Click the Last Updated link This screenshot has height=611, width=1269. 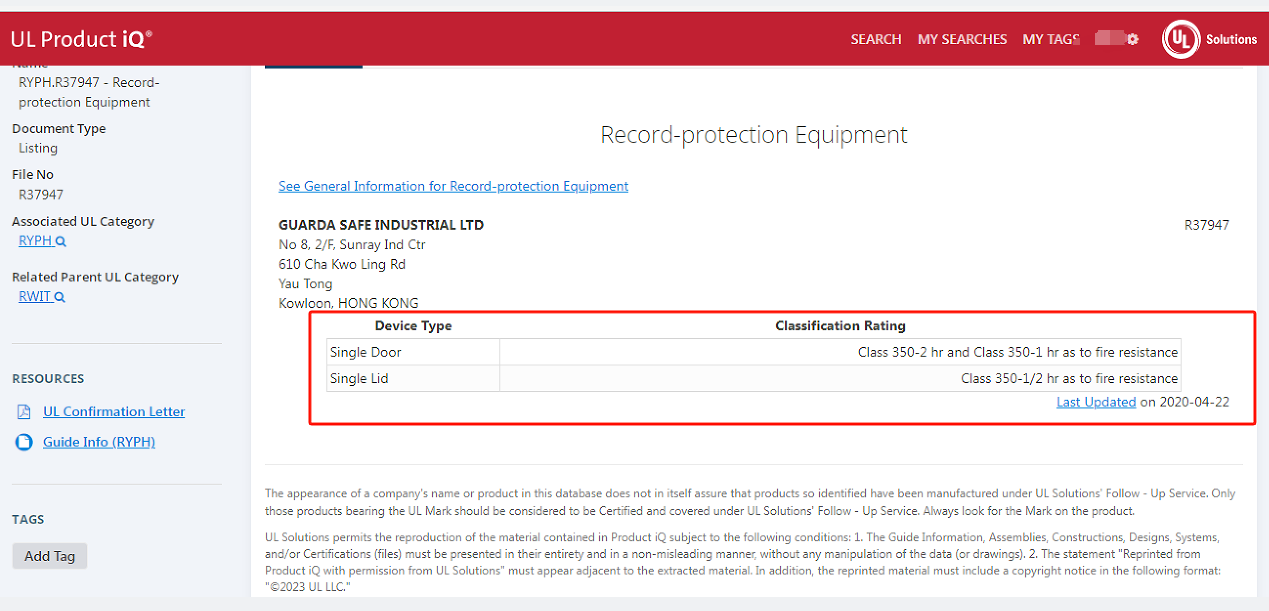point(1096,402)
